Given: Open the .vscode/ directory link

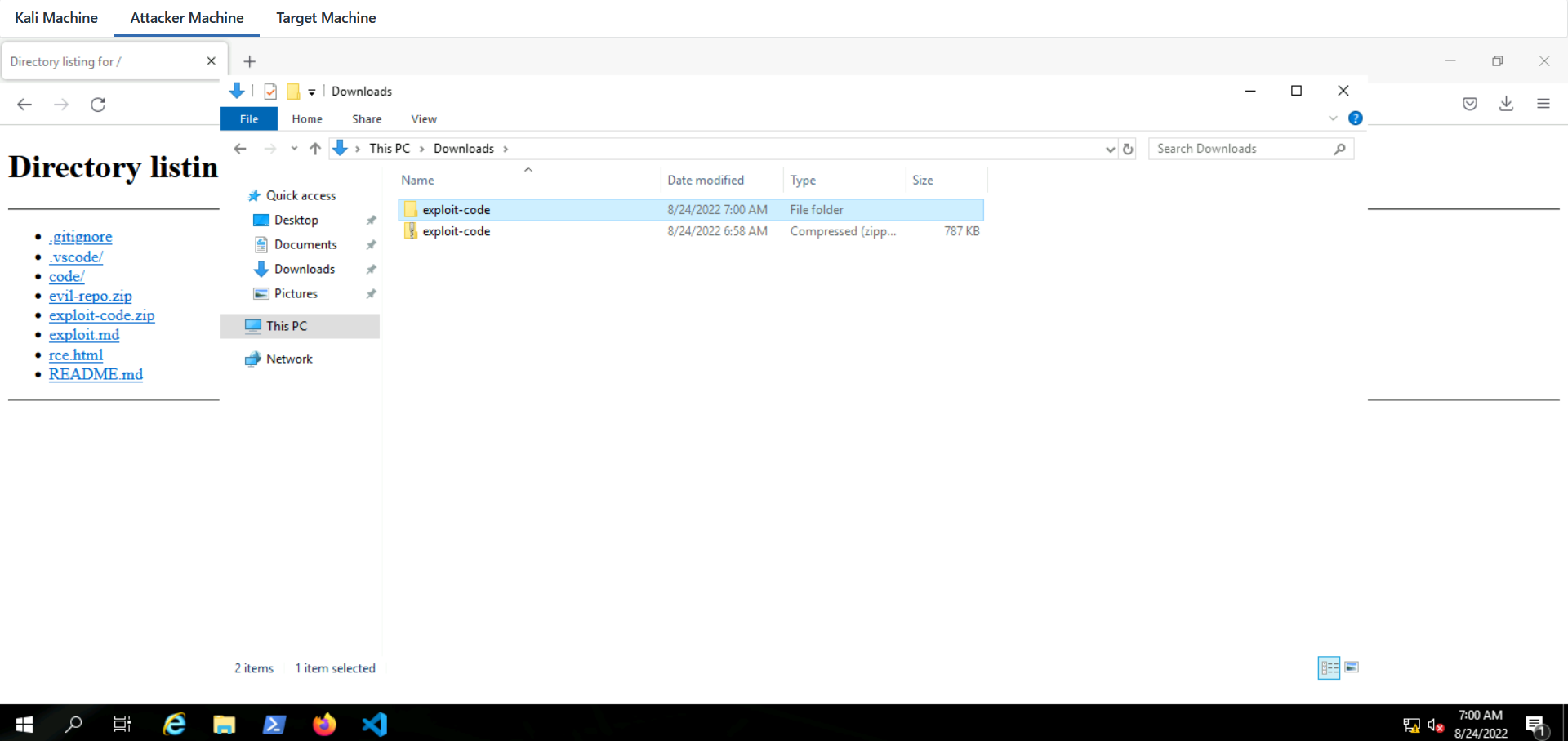Looking at the screenshot, I should tap(76, 257).
